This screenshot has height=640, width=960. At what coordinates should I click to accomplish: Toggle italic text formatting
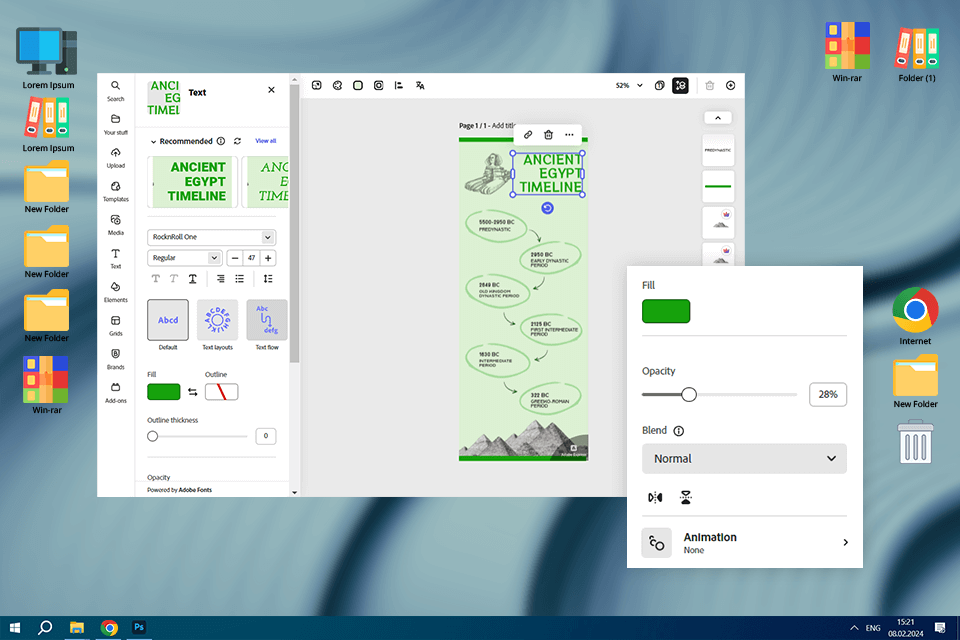(x=174, y=279)
